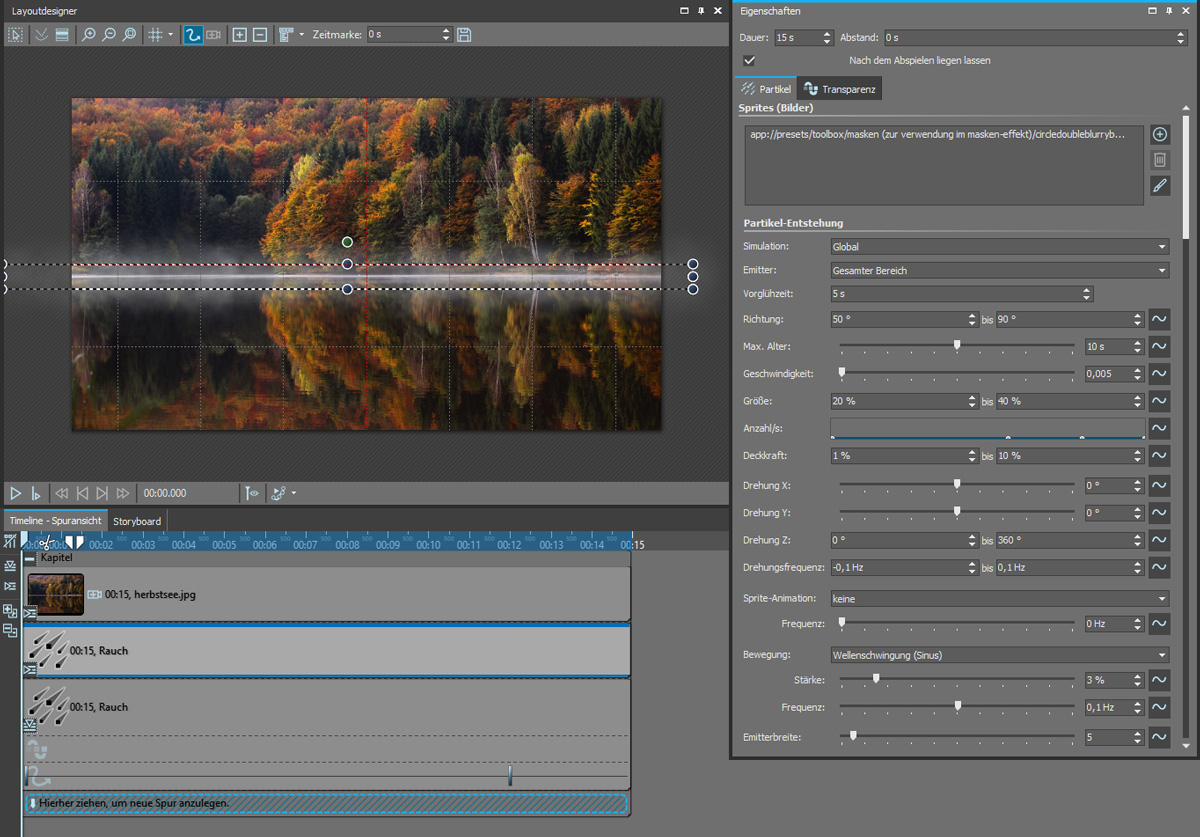Open the curve editor for Richtung
1200x837 pixels.
point(1159,320)
